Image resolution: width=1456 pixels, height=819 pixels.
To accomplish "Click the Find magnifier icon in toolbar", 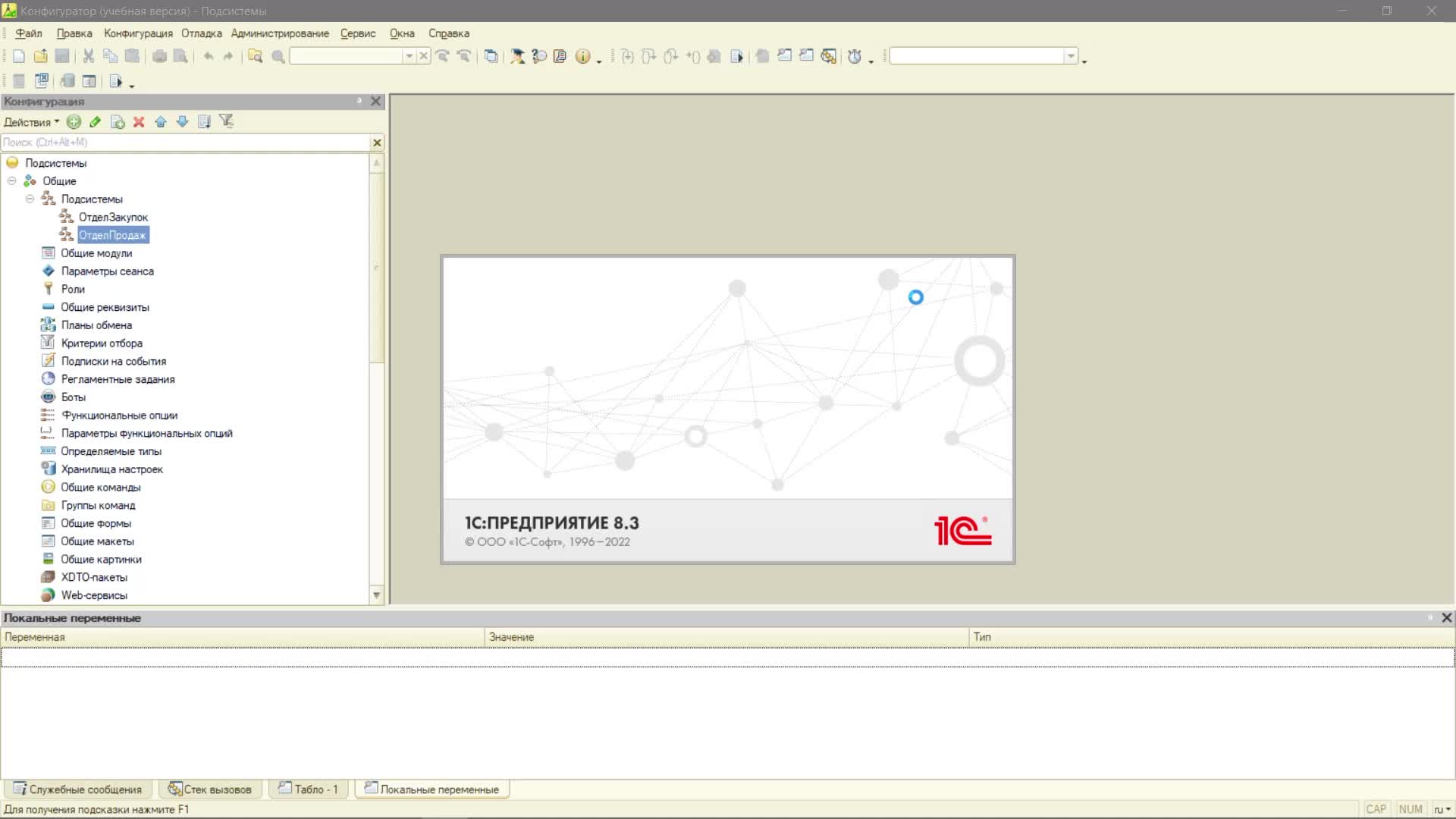I will coord(278,56).
